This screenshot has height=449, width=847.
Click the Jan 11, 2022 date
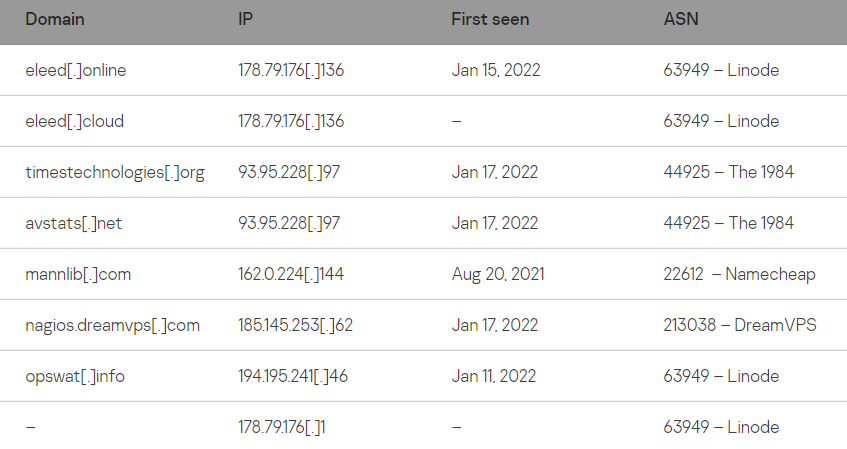494,376
